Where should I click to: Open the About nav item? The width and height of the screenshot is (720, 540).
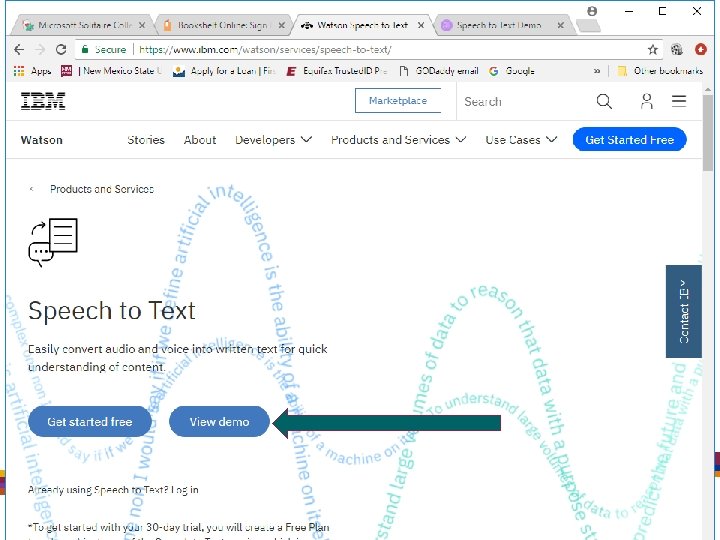point(200,140)
